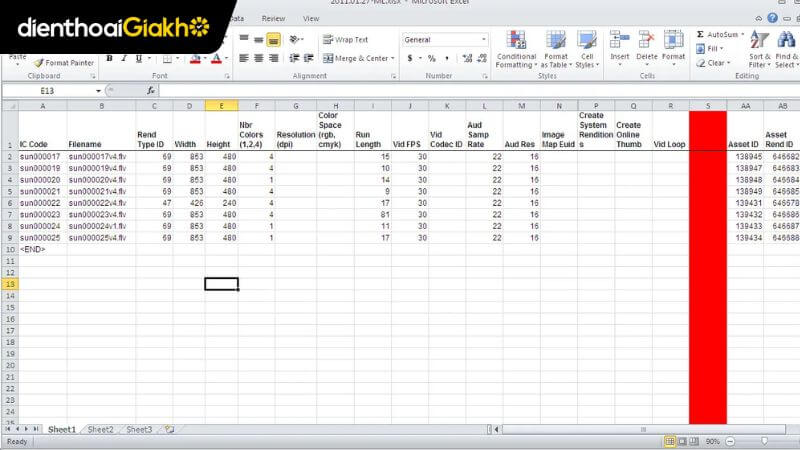
Task: Open the General number format combo box
Action: 445,39
